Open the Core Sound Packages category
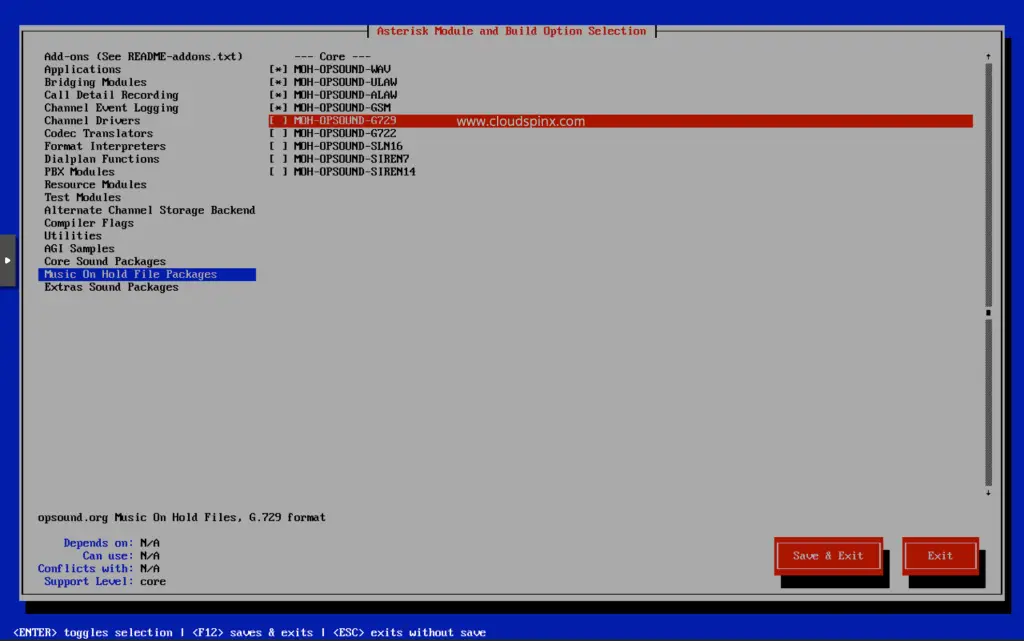Screen dimensions: 1024x641 [104, 261]
